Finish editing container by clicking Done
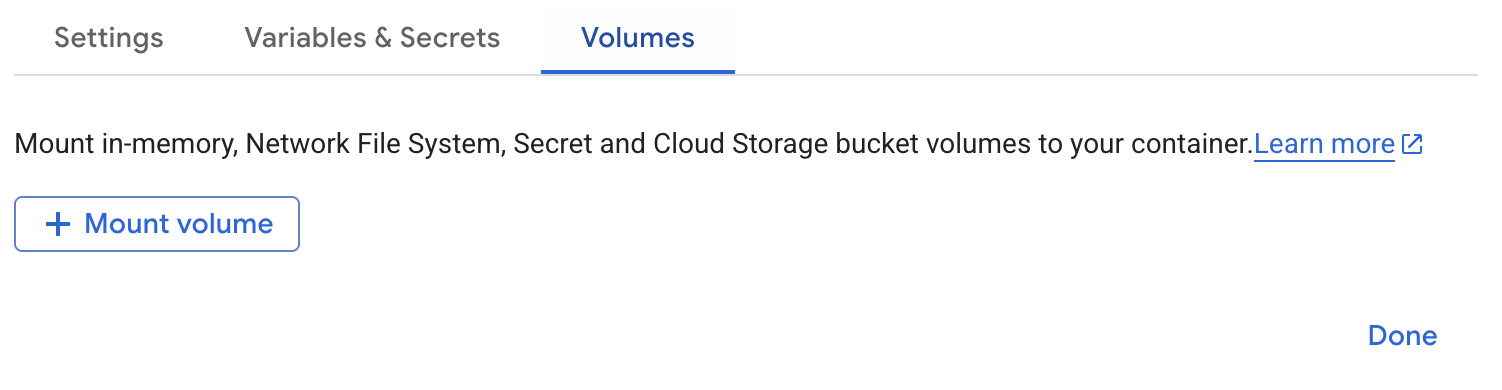The height and width of the screenshot is (390, 1502). click(1402, 336)
